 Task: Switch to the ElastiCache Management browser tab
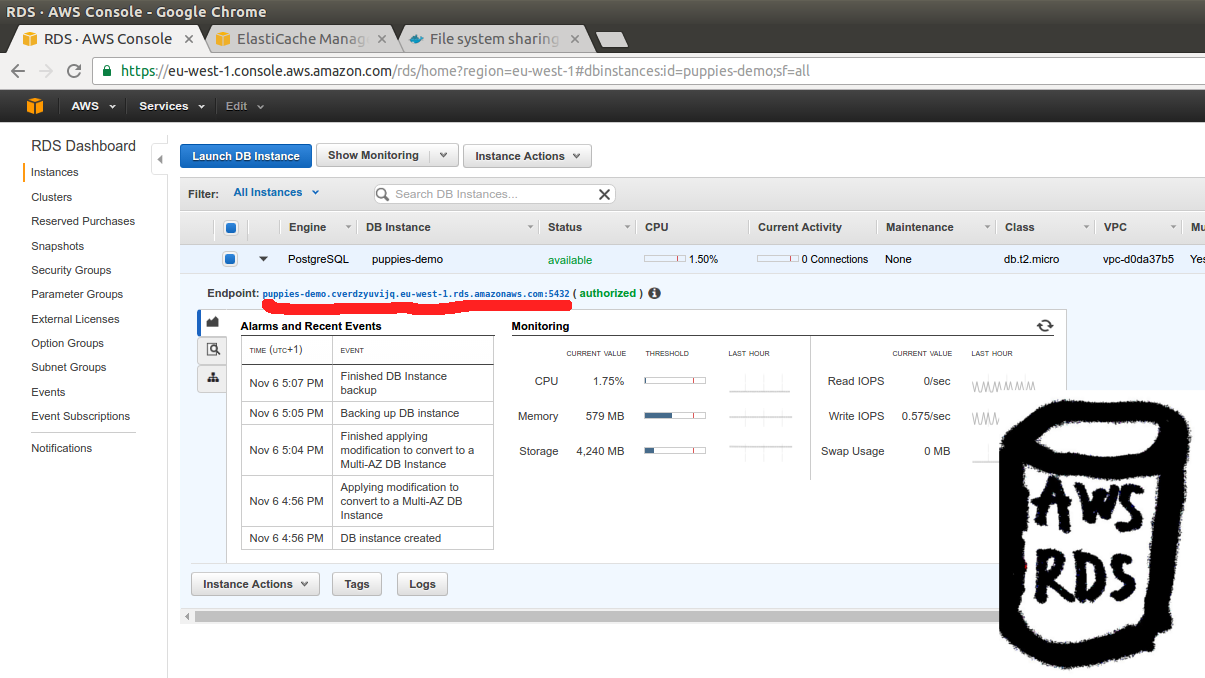pyautogui.click(x=302, y=39)
